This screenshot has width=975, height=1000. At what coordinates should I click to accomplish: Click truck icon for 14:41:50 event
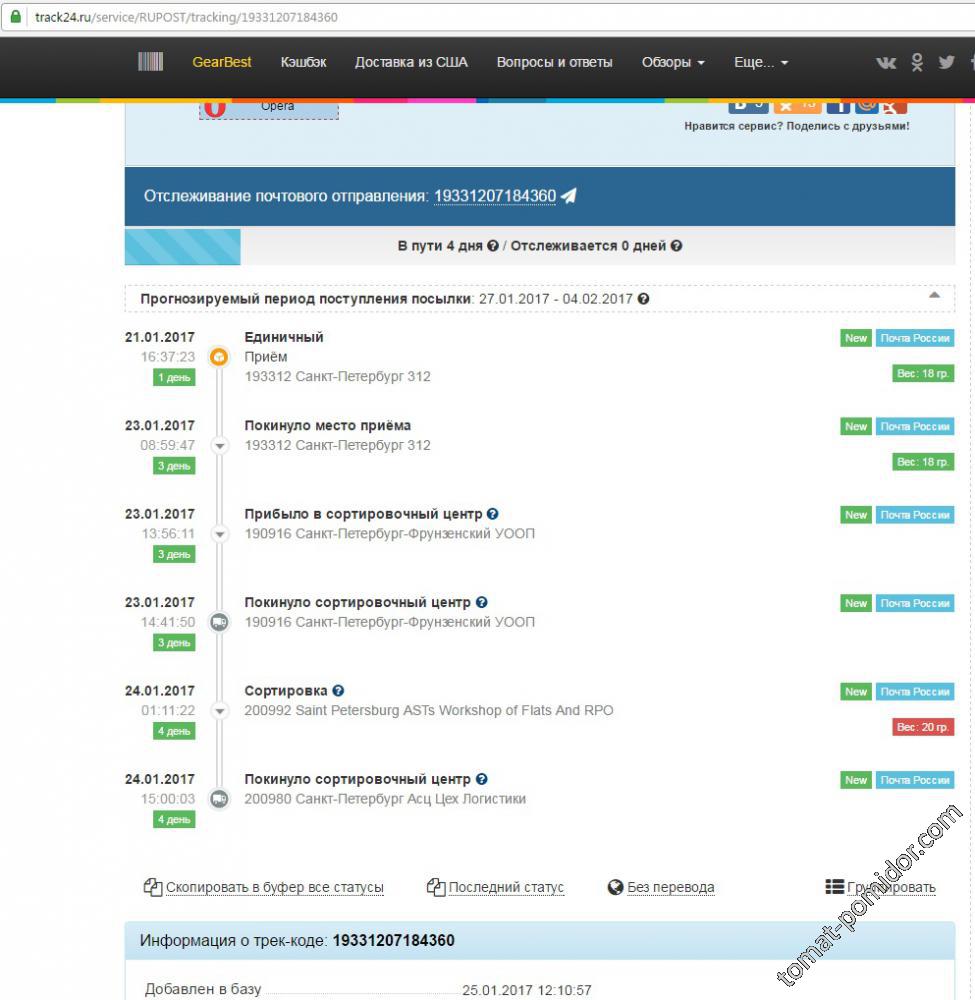point(219,622)
